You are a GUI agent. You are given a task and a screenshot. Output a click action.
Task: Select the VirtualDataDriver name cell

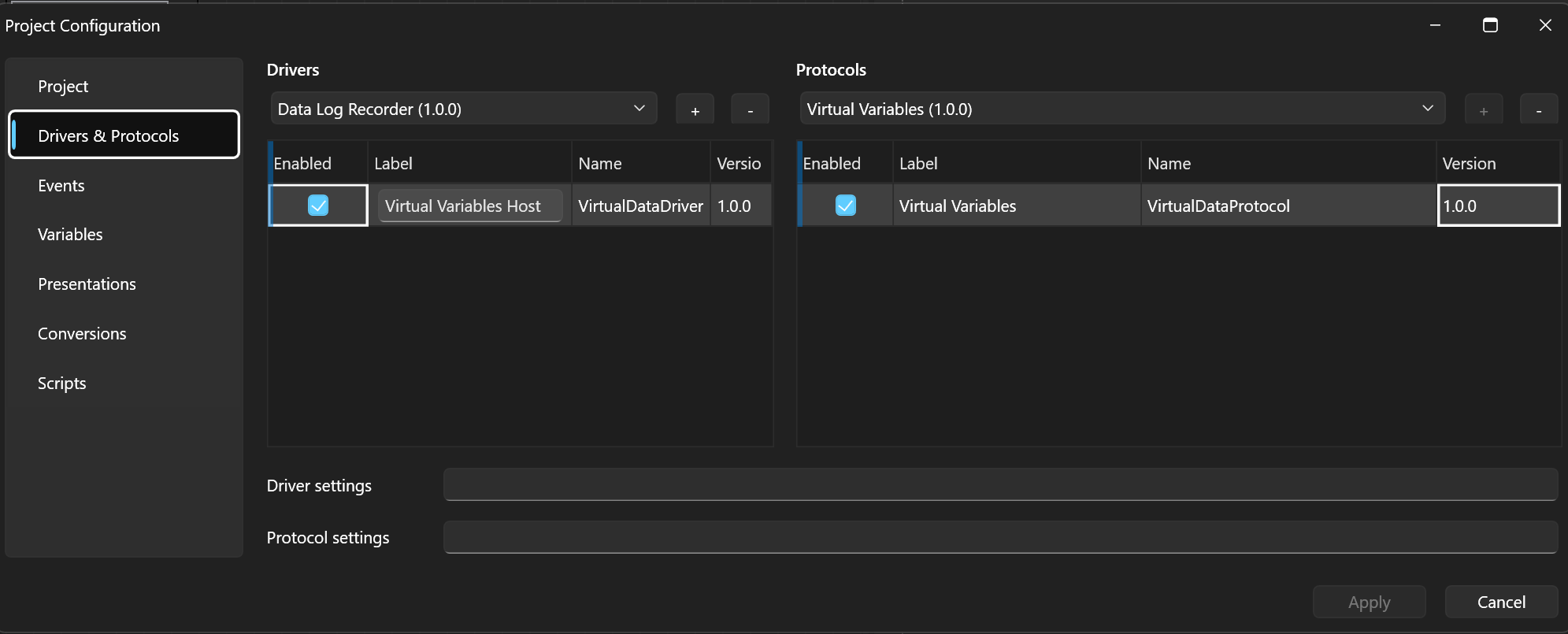pyautogui.click(x=641, y=206)
